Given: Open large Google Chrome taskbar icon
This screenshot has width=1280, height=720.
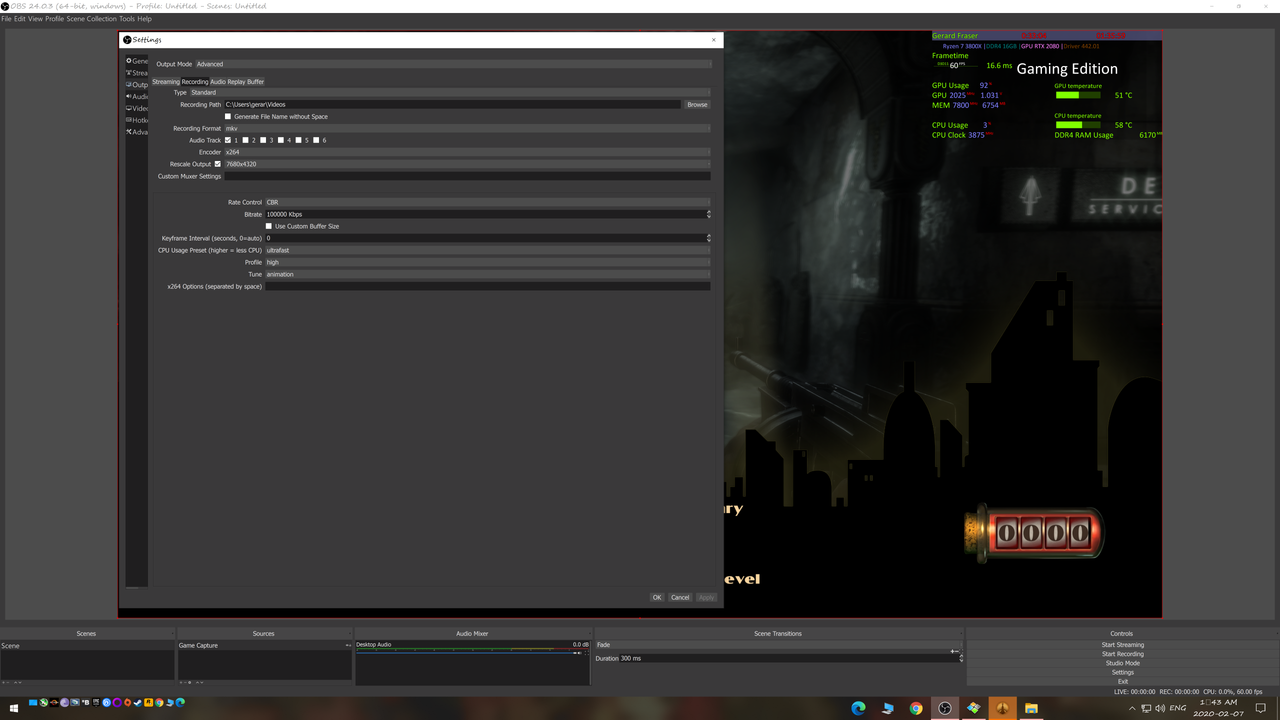Looking at the screenshot, I should pos(916,708).
